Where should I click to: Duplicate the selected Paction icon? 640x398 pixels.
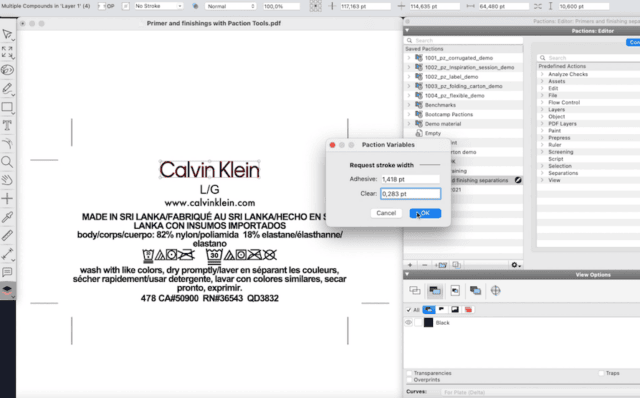[x=456, y=265]
